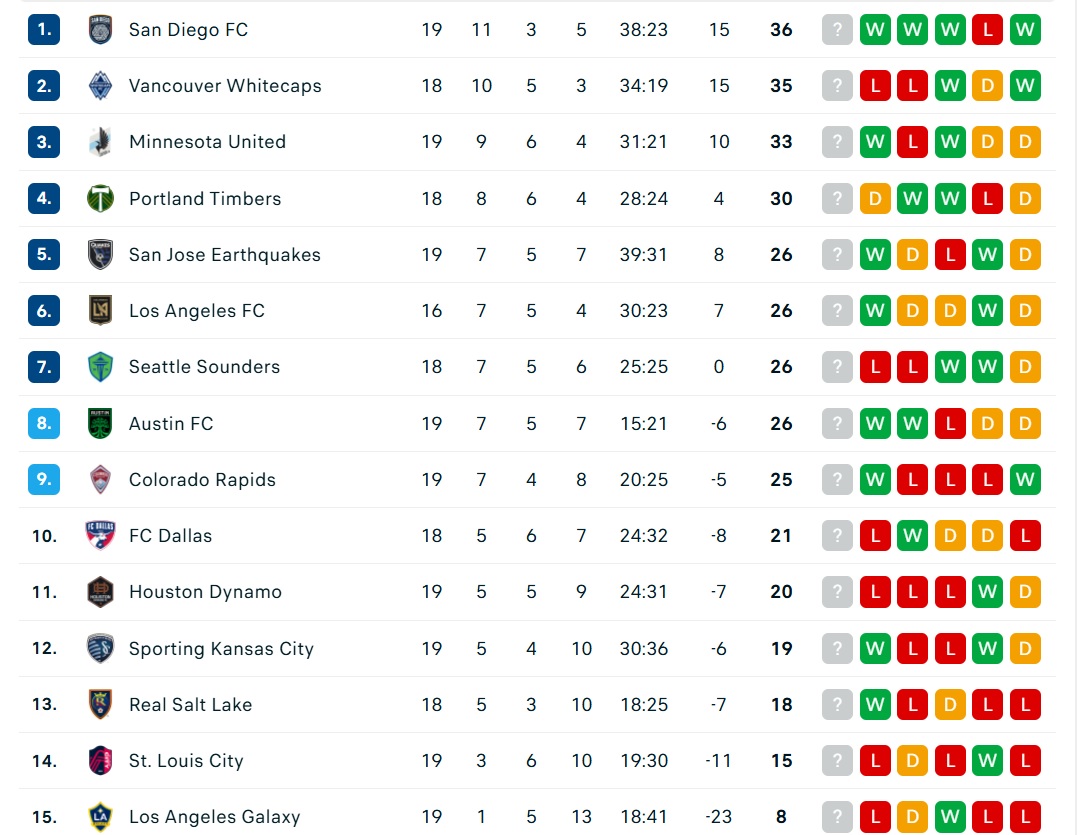This screenshot has width=1077, height=835.
Task: Click the FC Dallas crest
Action: 100,536
